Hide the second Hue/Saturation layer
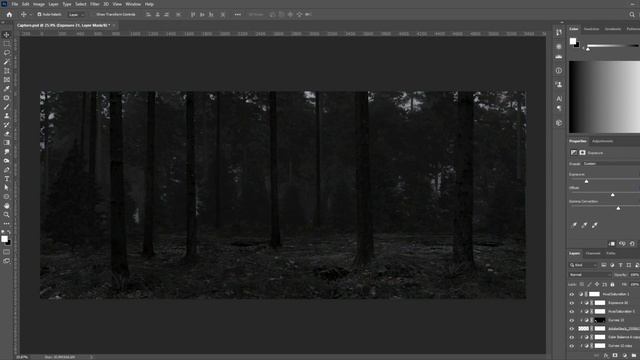This screenshot has height=360, width=640. [x=571, y=311]
